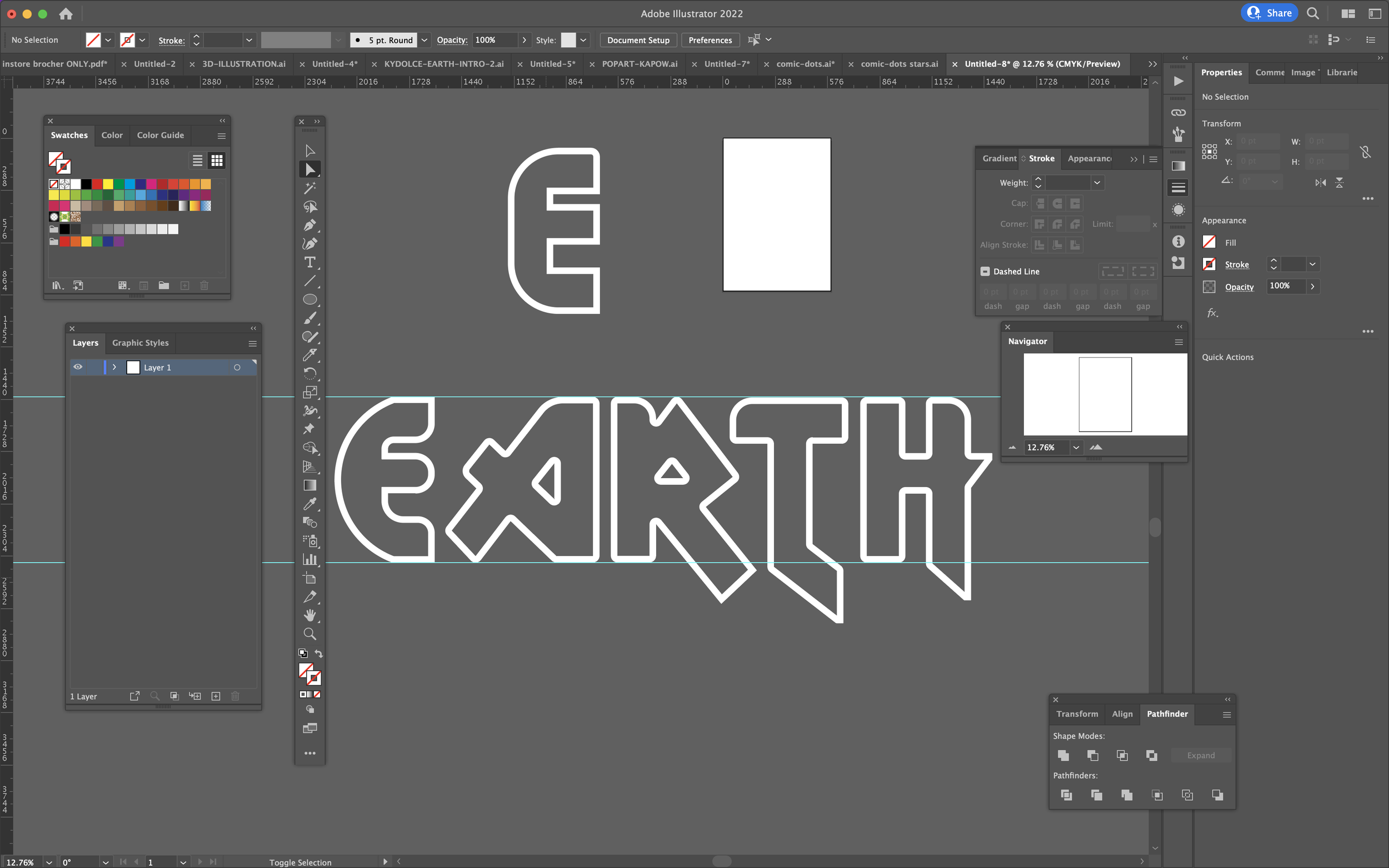Toggle the Dashed Line checkbox
The image size is (1389, 868).
point(985,272)
